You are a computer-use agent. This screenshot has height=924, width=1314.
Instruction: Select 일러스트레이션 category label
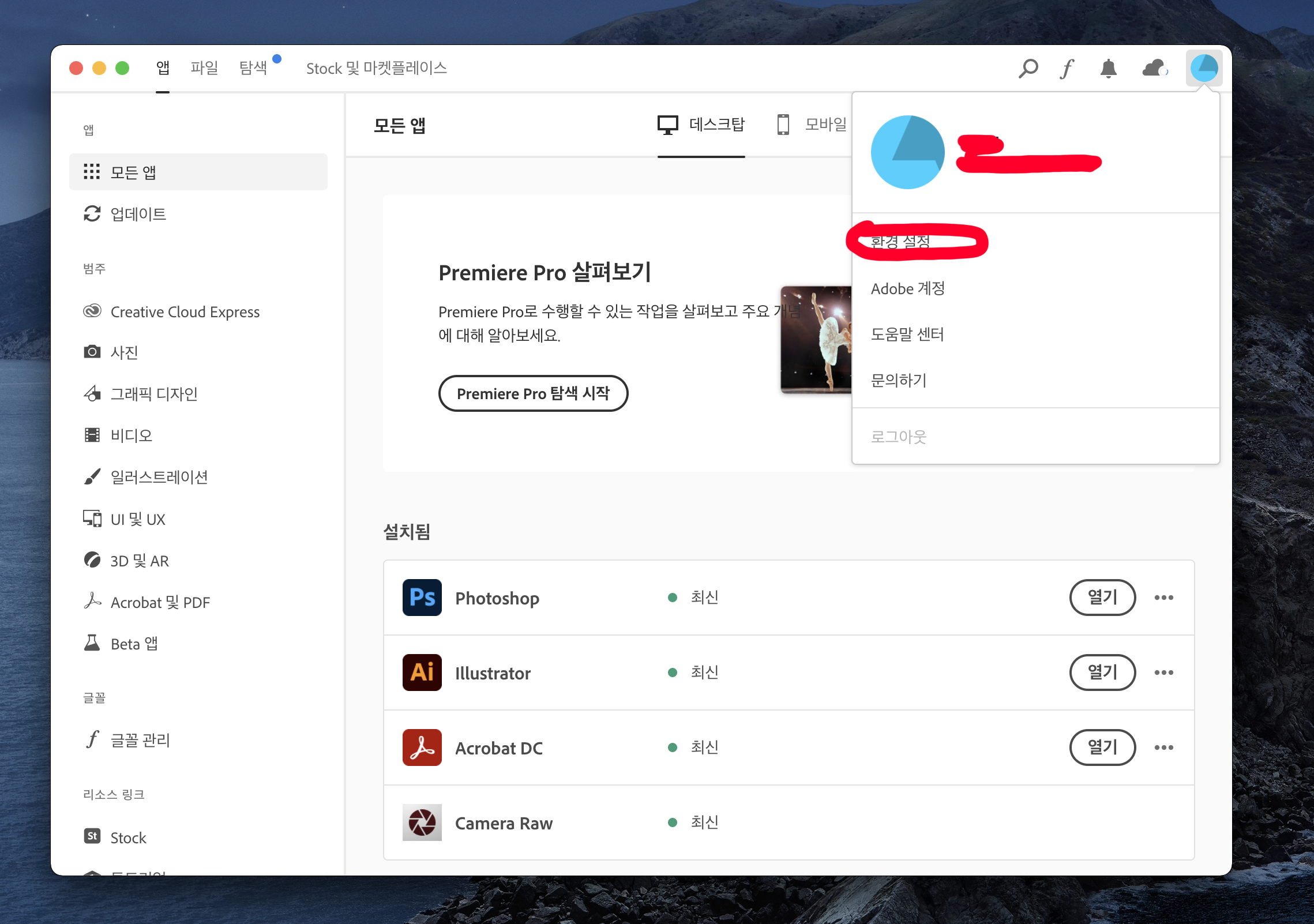tap(159, 476)
